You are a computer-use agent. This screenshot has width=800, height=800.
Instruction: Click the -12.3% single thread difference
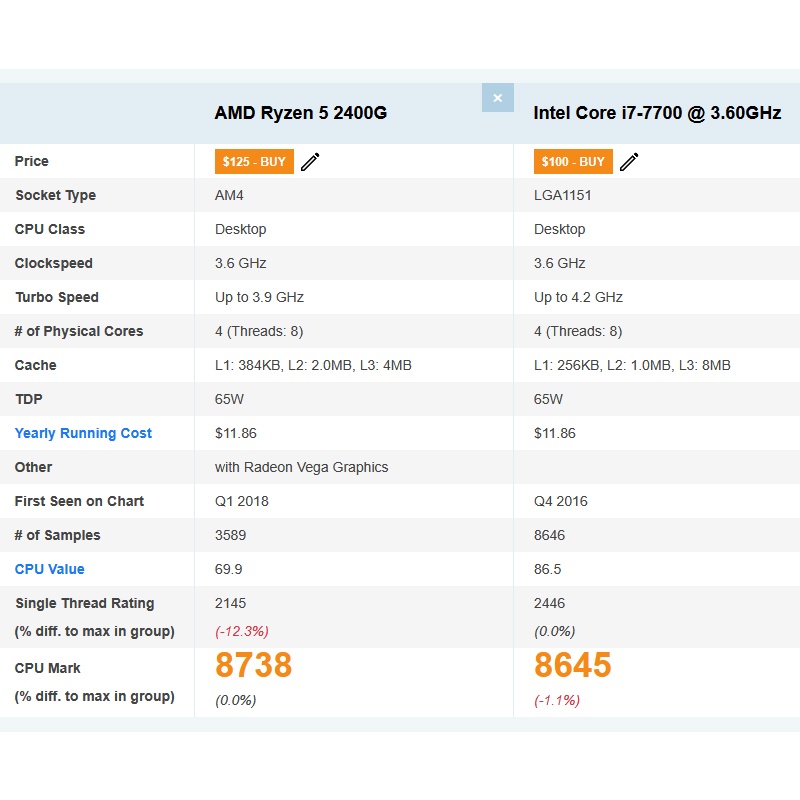[x=242, y=631]
